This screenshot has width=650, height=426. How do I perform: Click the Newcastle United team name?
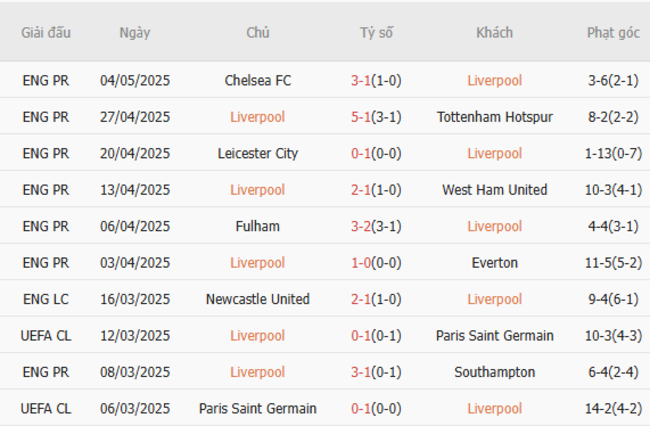coord(257,299)
